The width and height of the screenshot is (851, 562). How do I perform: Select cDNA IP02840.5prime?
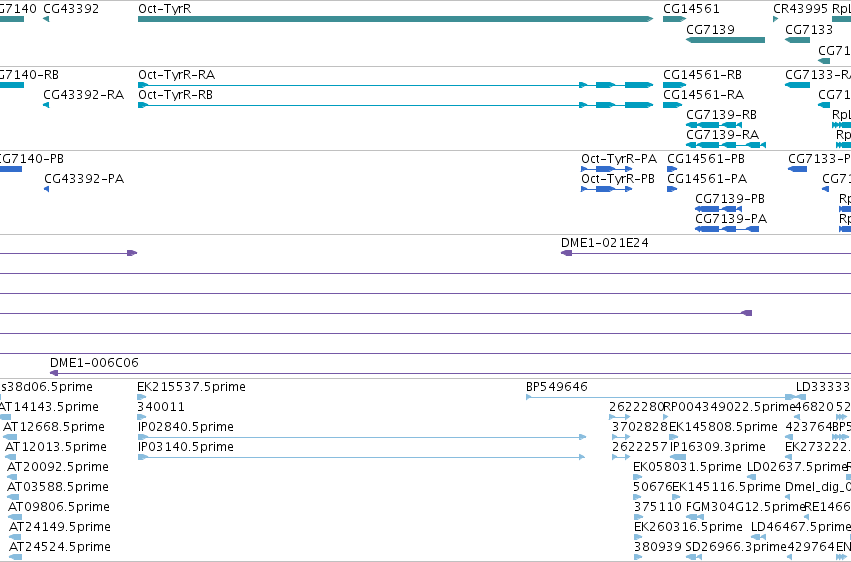pyautogui.click(x=362, y=437)
